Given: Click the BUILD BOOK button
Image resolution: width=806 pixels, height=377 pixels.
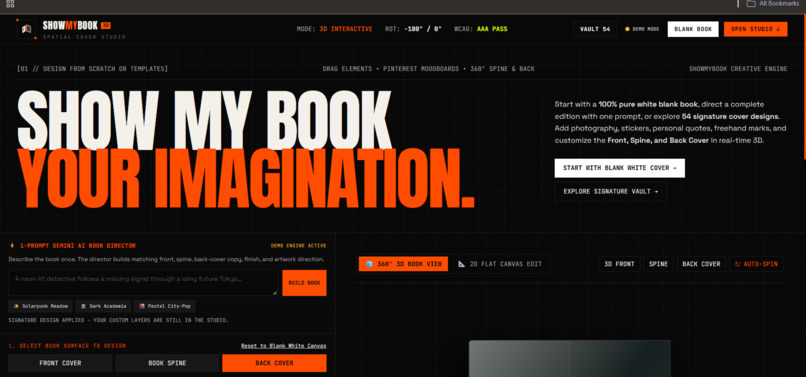Looking at the screenshot, I should coord(304,283).
